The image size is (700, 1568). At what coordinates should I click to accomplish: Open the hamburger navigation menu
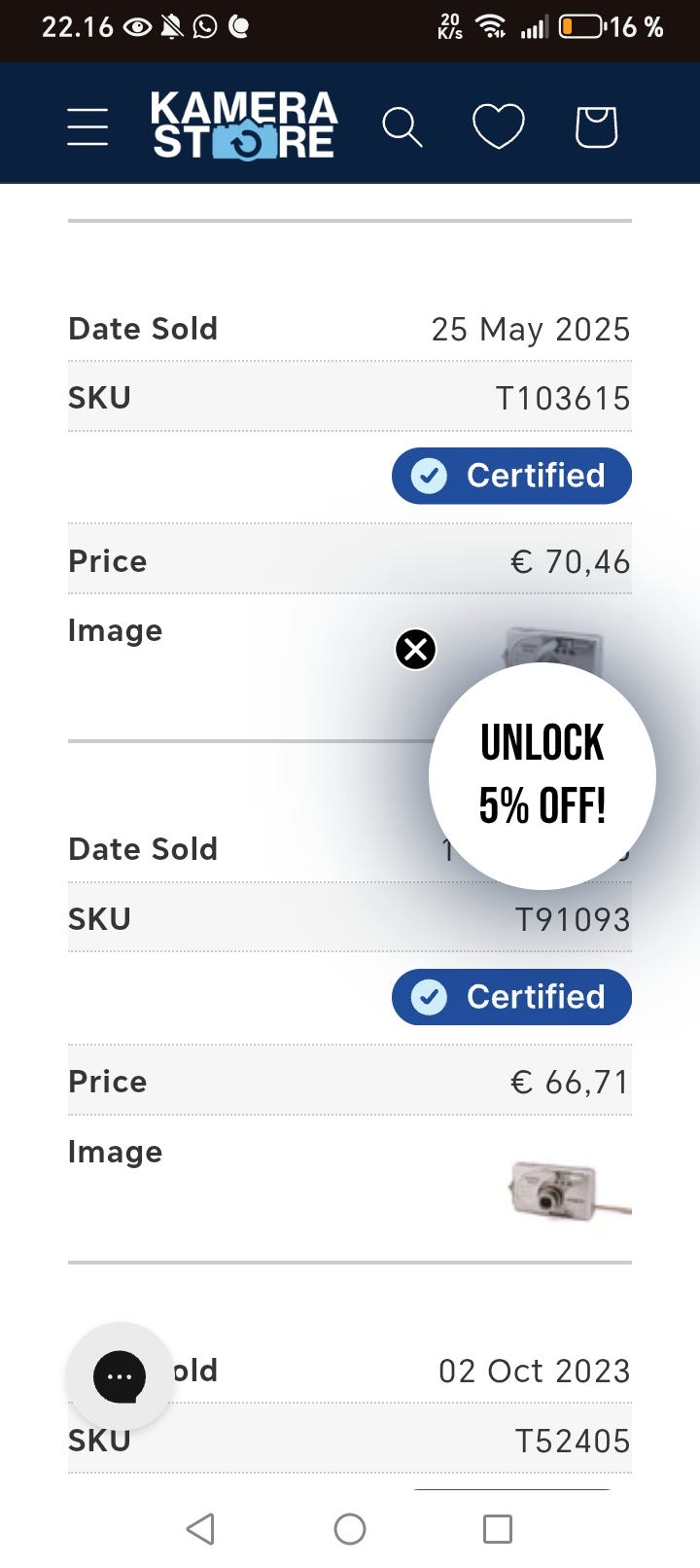coord(87,126)
